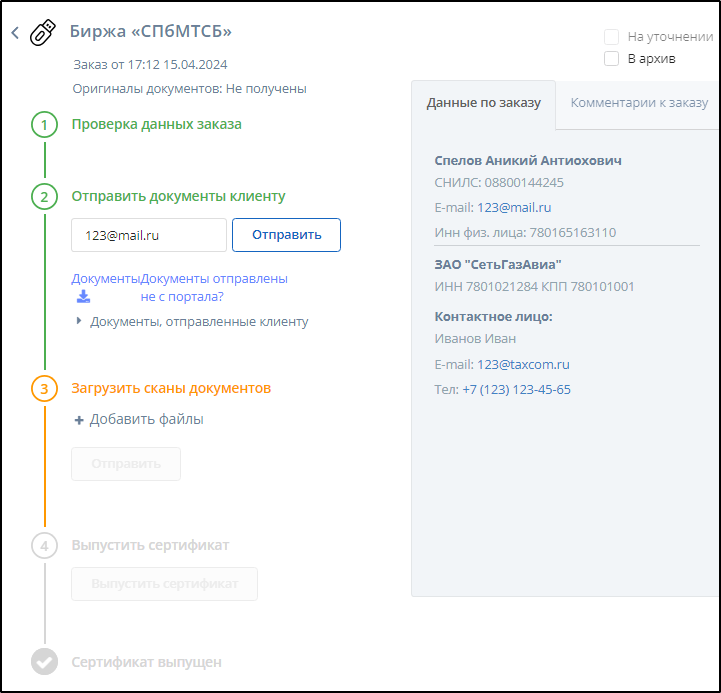Click the USB token icon
The width and height of the screenshot is (721, 693).
(x=42, y=33)
